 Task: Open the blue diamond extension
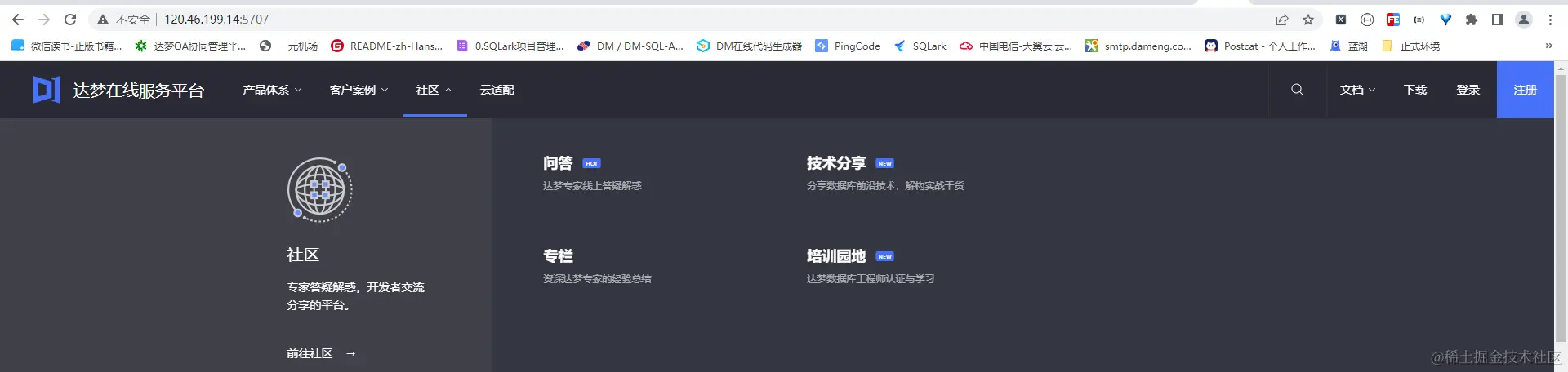[x=1445, y=20]
